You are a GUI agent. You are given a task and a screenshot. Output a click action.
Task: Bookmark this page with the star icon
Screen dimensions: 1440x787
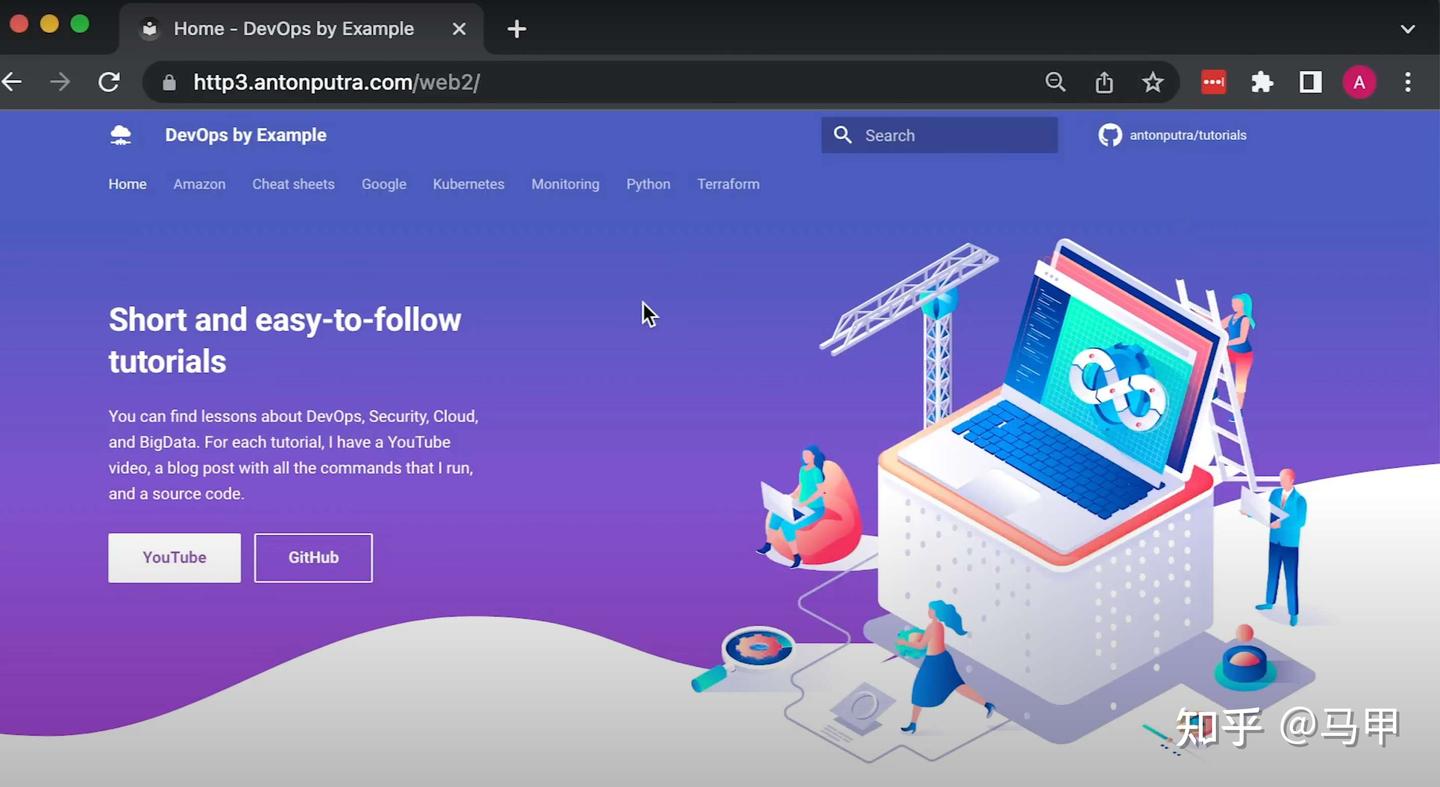click(1153, 82)
